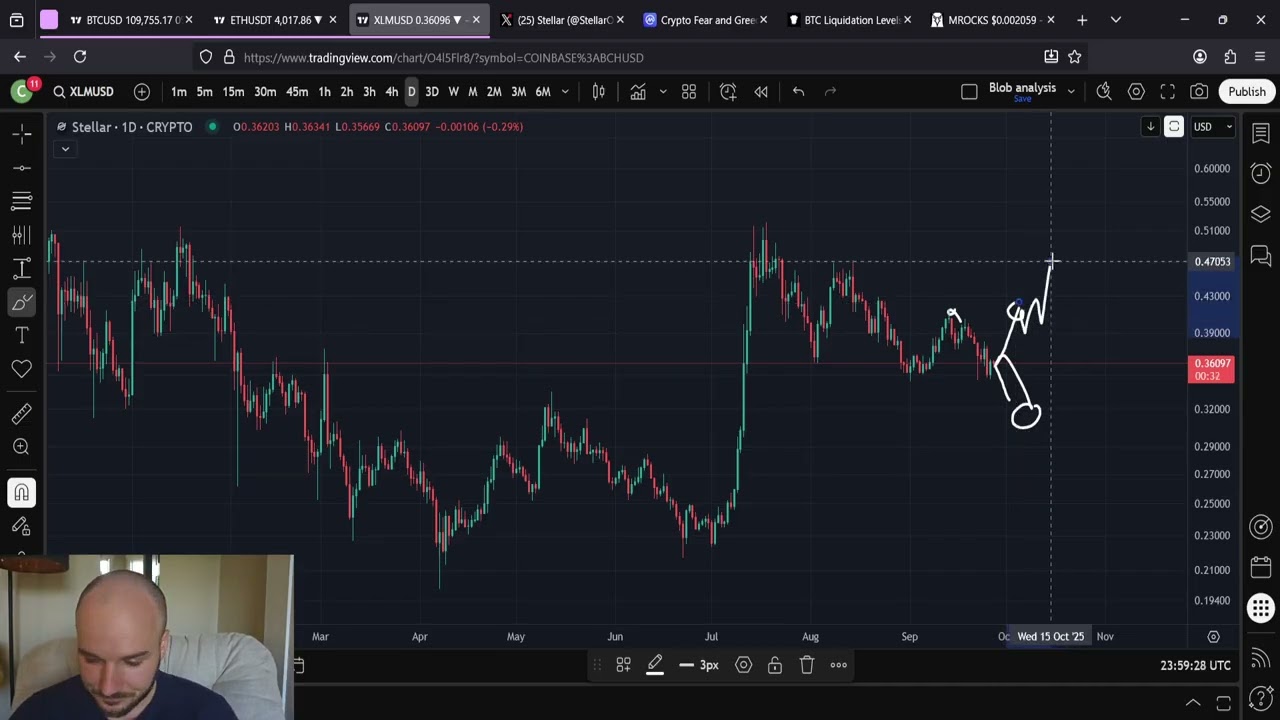Click the down-arrow above the price scale
This screenshot has width=1280, height=720.
pyautogui.click(x=1150, y=127)
